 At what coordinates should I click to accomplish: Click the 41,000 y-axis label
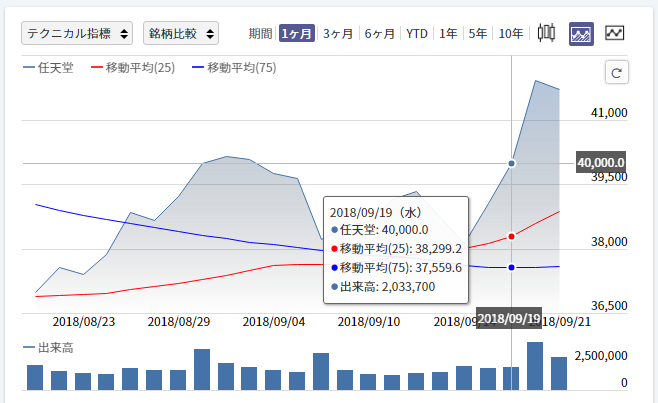click(x=609, y=113)
